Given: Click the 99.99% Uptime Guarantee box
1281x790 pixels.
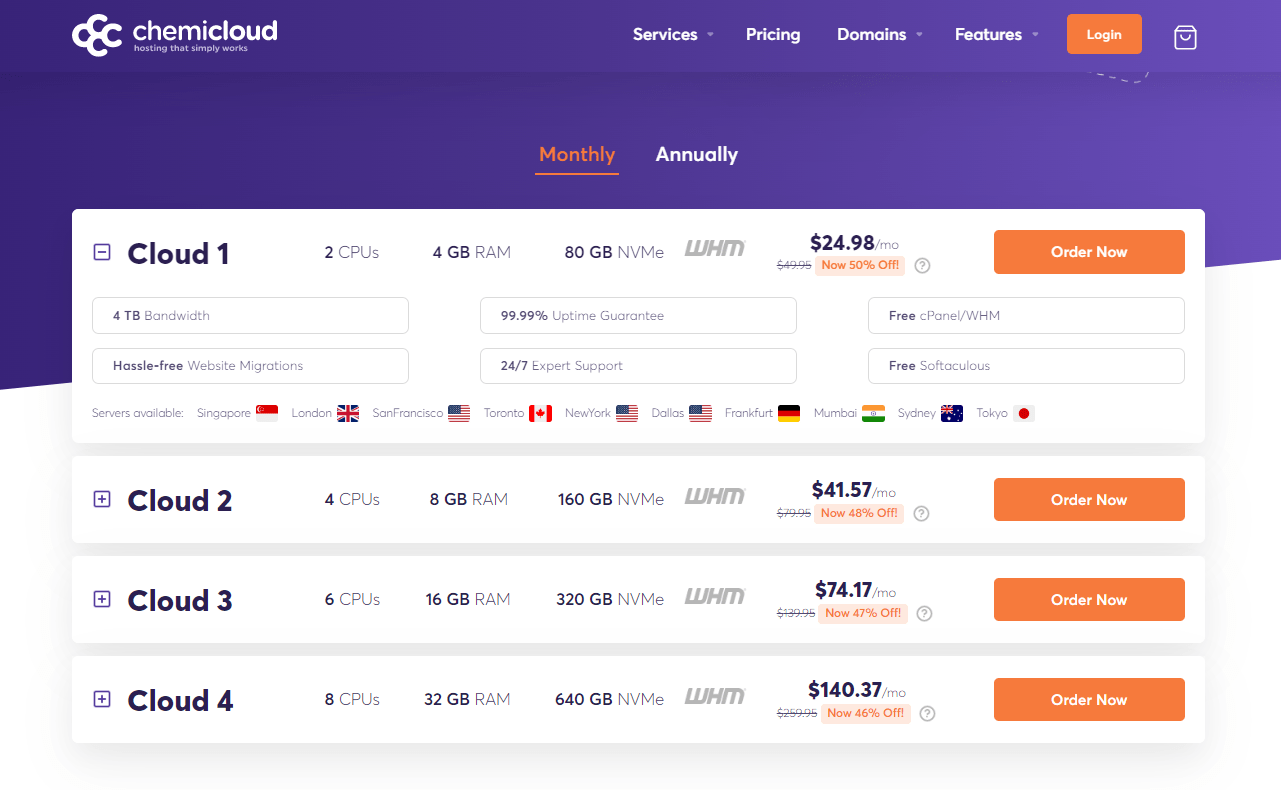Looking at the screenshot, I should (638, 316).
